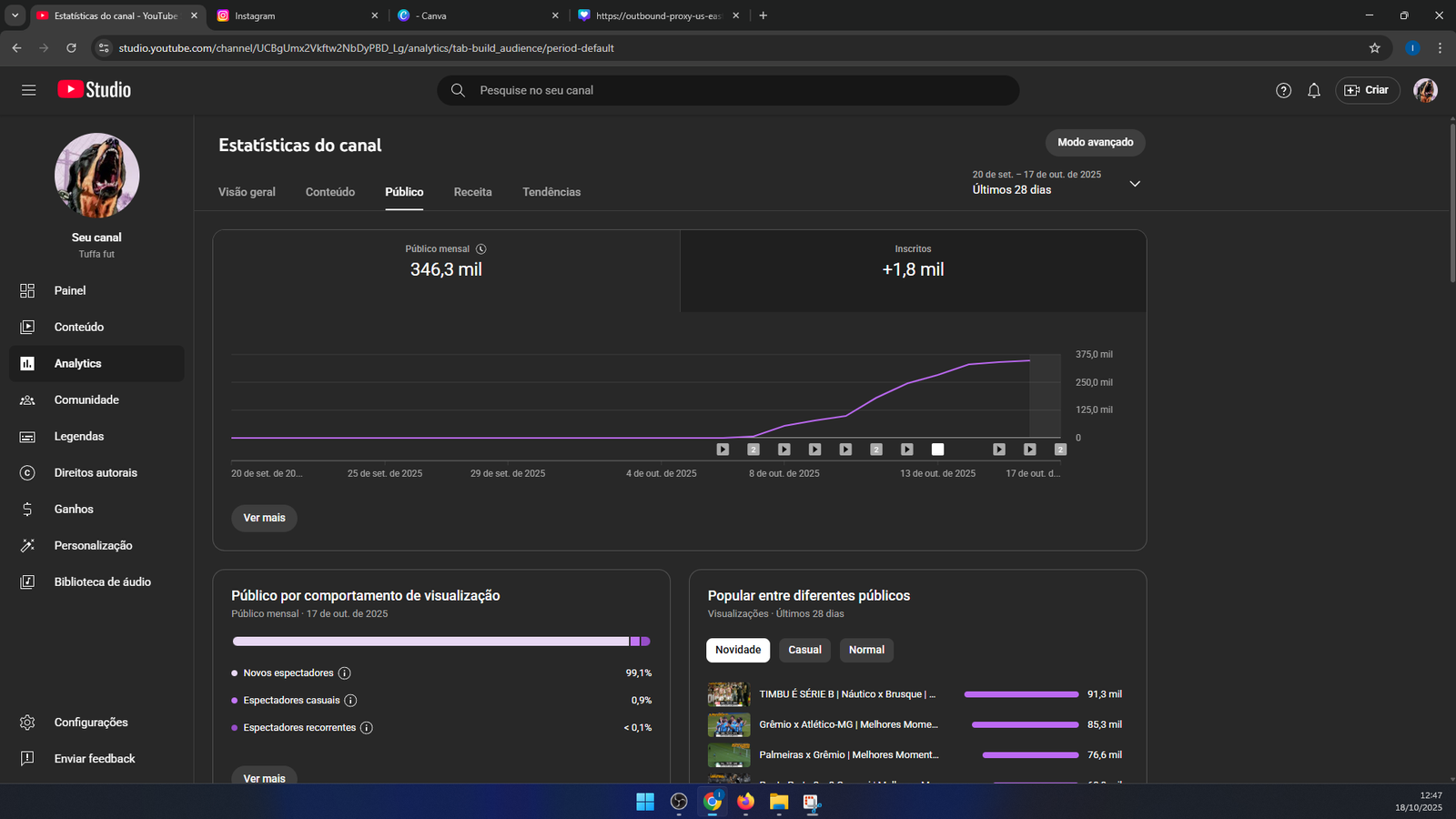Viewport: 1456px width, 819px height.
Task: Switch to the Visão geral tab
Action: click(x=247, y=192)
